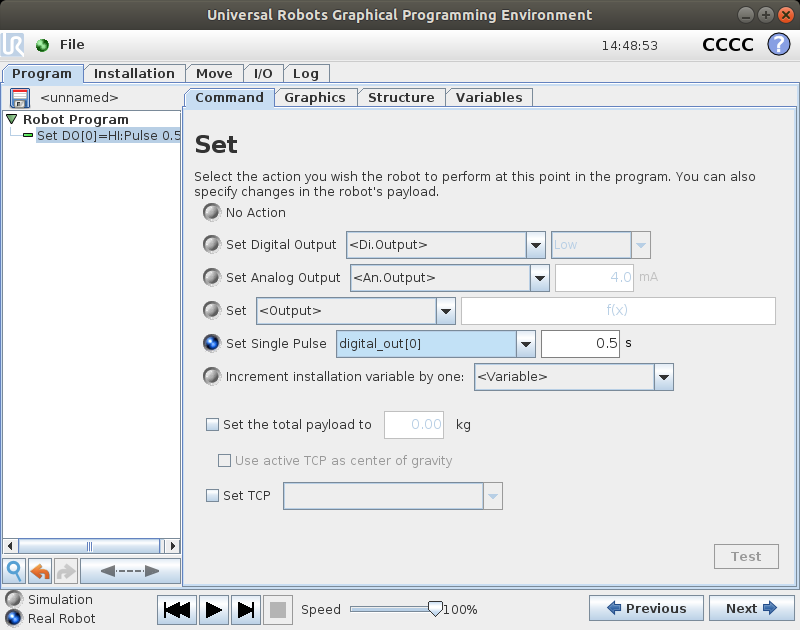Click the Universal Robots logo icon
This screenshot has width=800, height=630.
(x=14, y=45)
